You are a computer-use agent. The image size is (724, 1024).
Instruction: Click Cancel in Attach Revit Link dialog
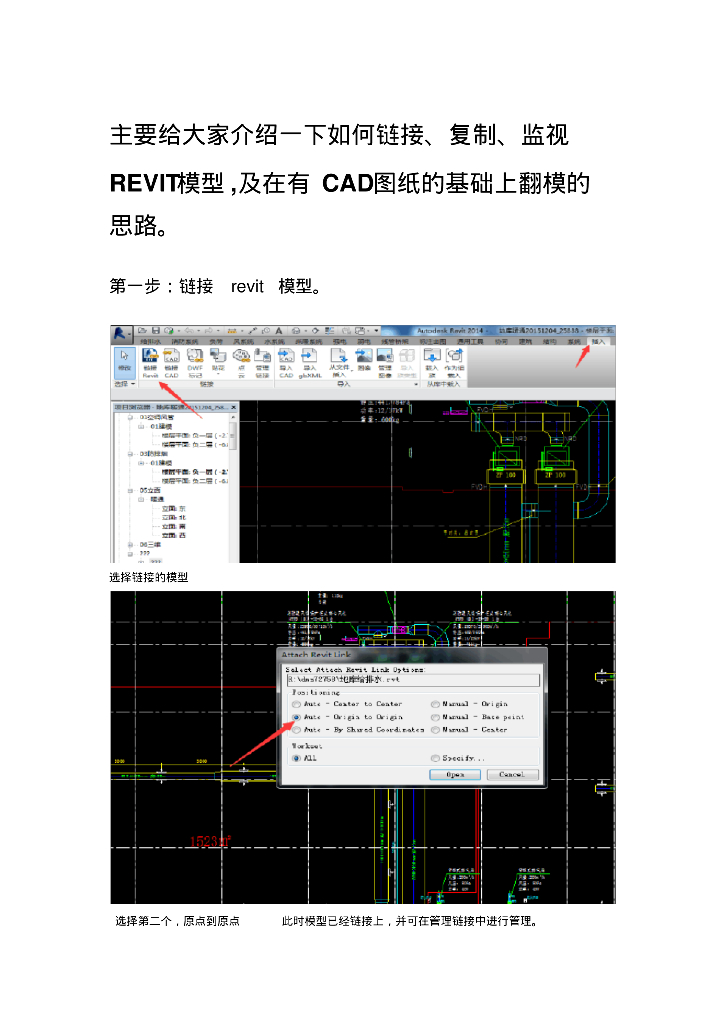coord(512,775)
